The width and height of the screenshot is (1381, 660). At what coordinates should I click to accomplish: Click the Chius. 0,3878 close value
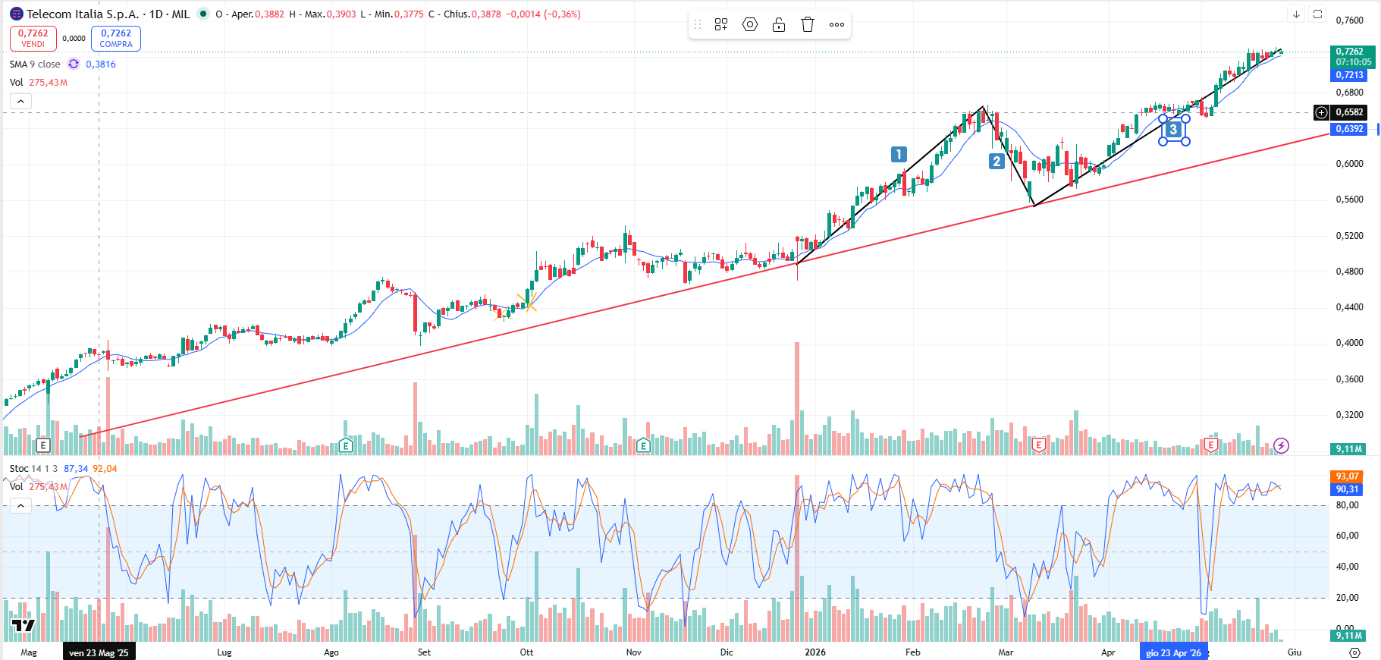point(487,14)
